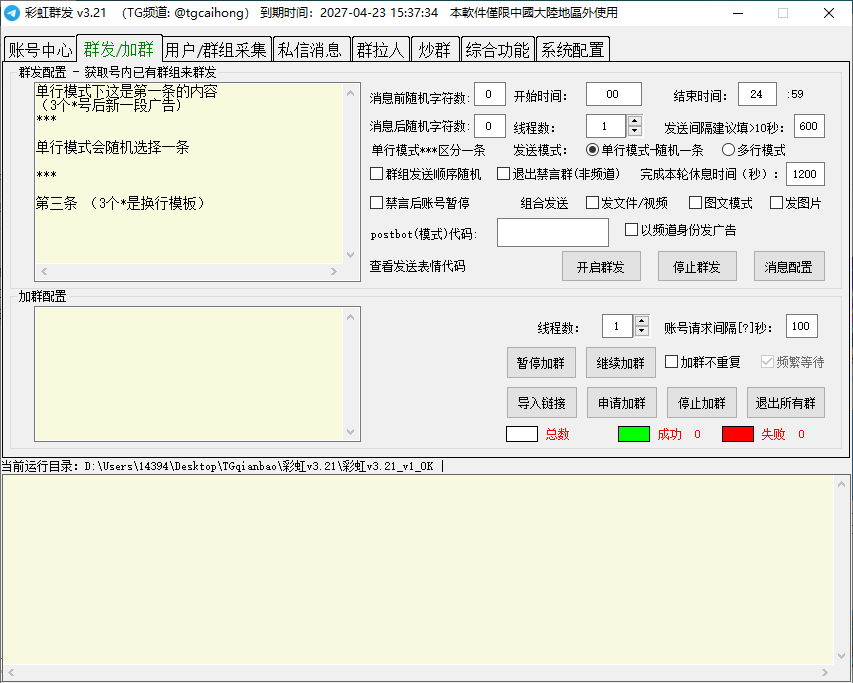The height and width of the screenshot is (683, 853).
Task: Decrease 群发 线程数 with down spinner arrow
Action: [634, 132]
